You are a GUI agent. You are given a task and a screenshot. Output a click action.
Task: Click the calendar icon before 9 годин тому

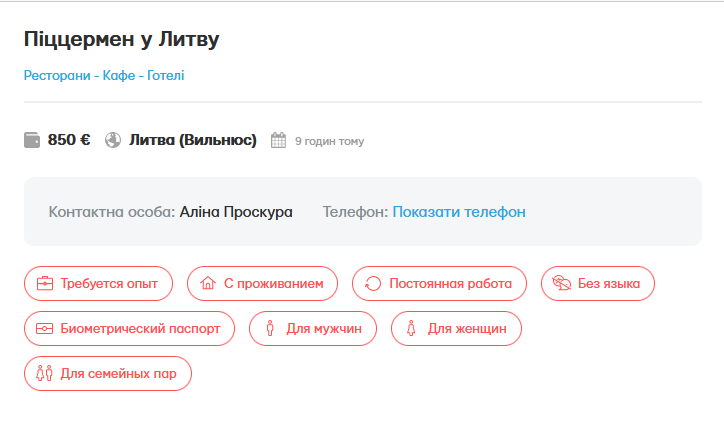tap(279, 141)
